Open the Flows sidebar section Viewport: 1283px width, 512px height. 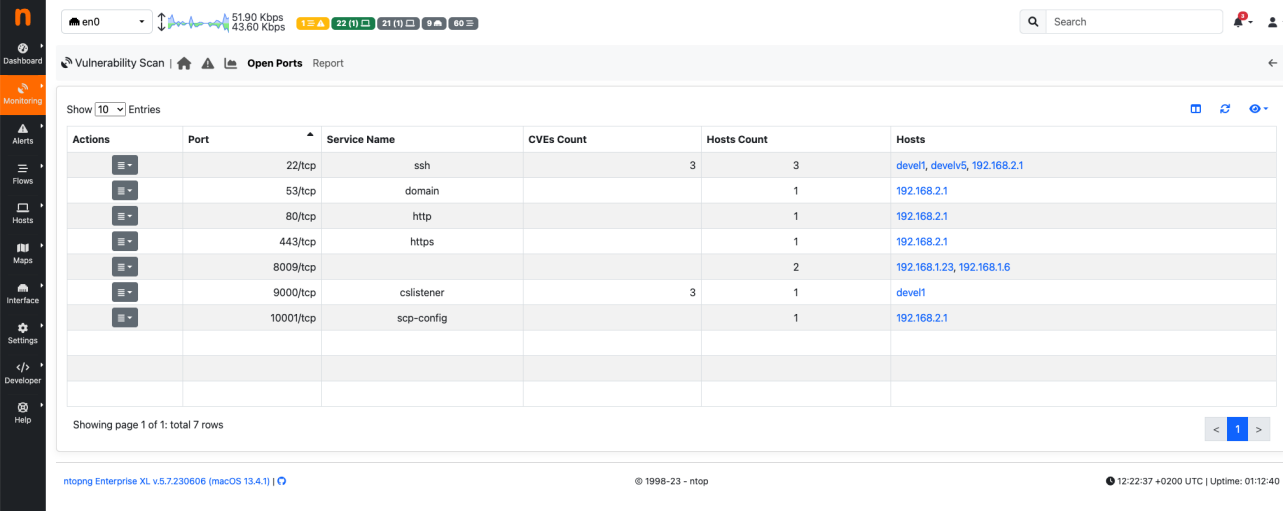tap(22, 174)
